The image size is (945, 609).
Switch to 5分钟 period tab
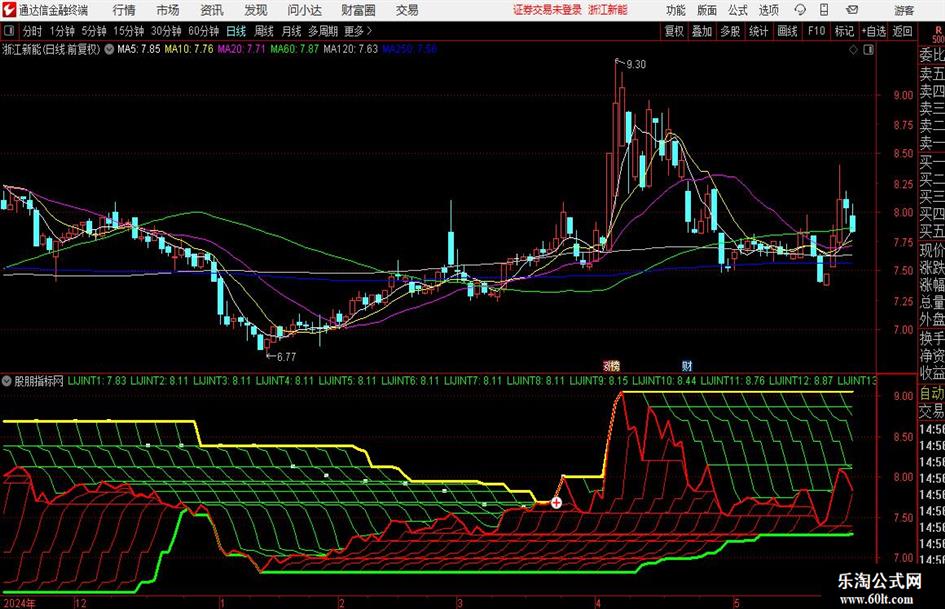pos(94,31)
